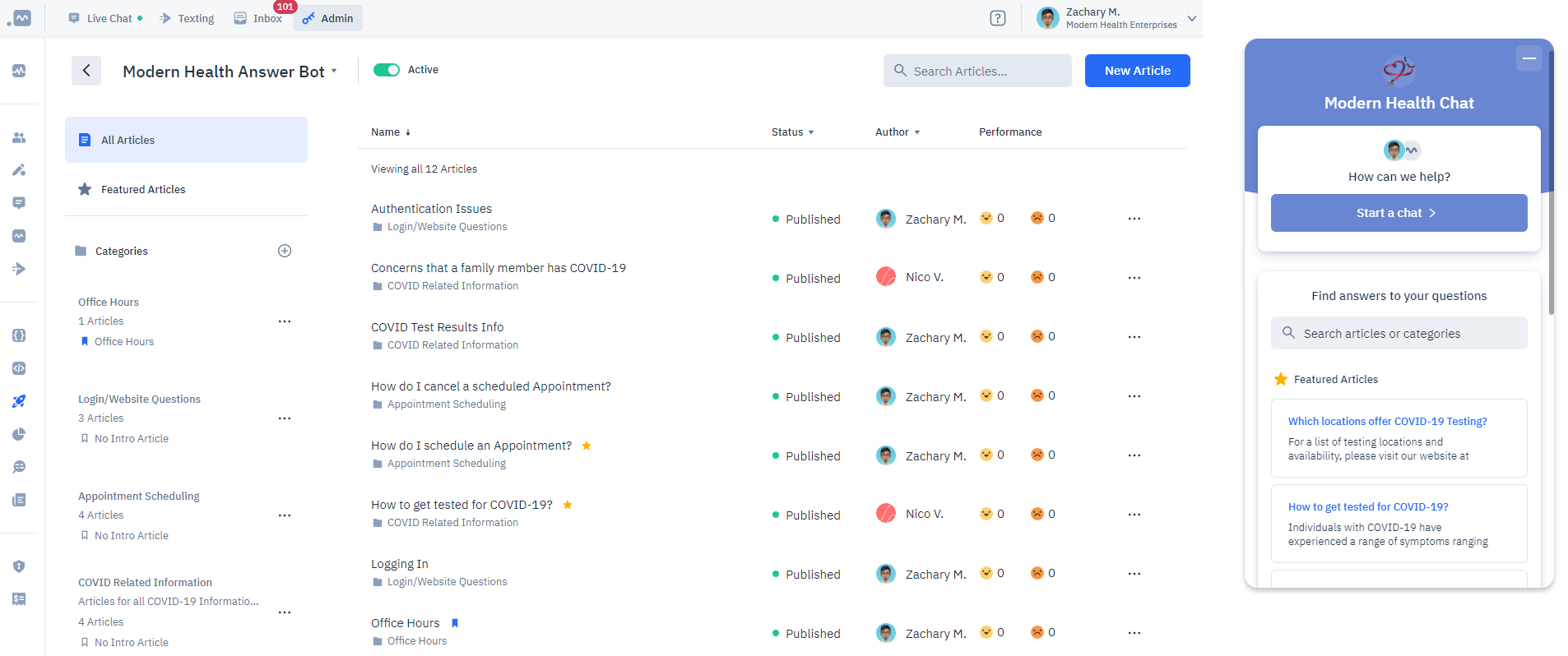Click Published status for Authentication Issues
Screen dimensions: 1568x656
pos(806,219)
